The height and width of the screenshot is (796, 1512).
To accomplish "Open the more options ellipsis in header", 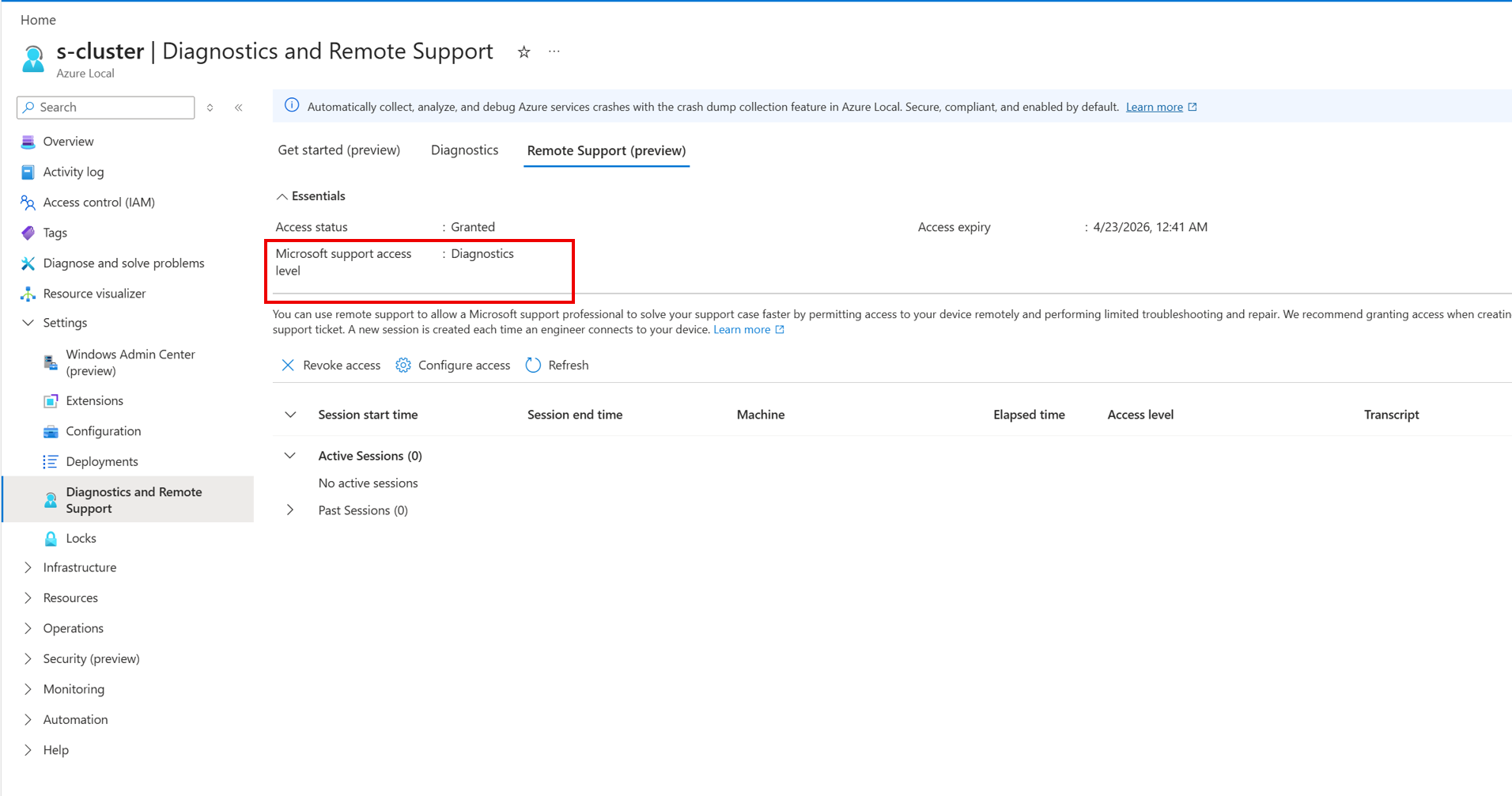I will click(x=554, y=52).
